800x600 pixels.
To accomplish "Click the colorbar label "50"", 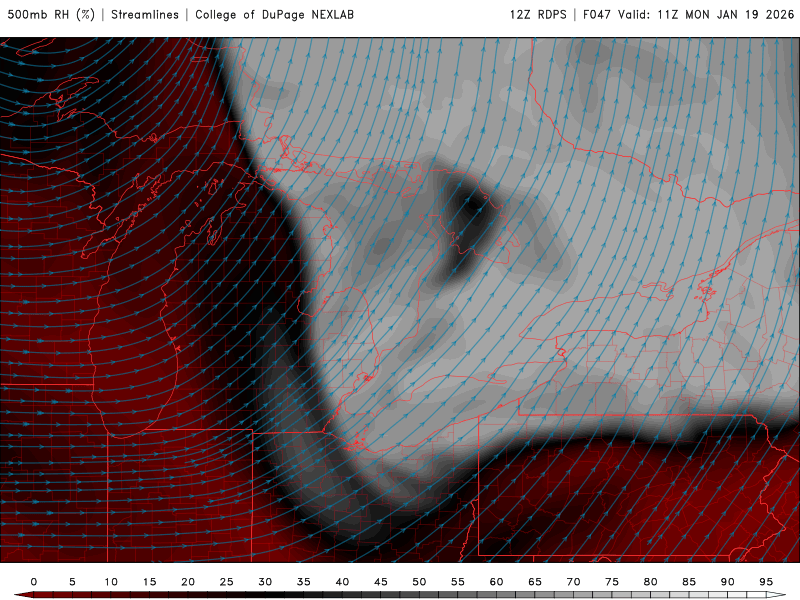I will click(x=419, y=582).
